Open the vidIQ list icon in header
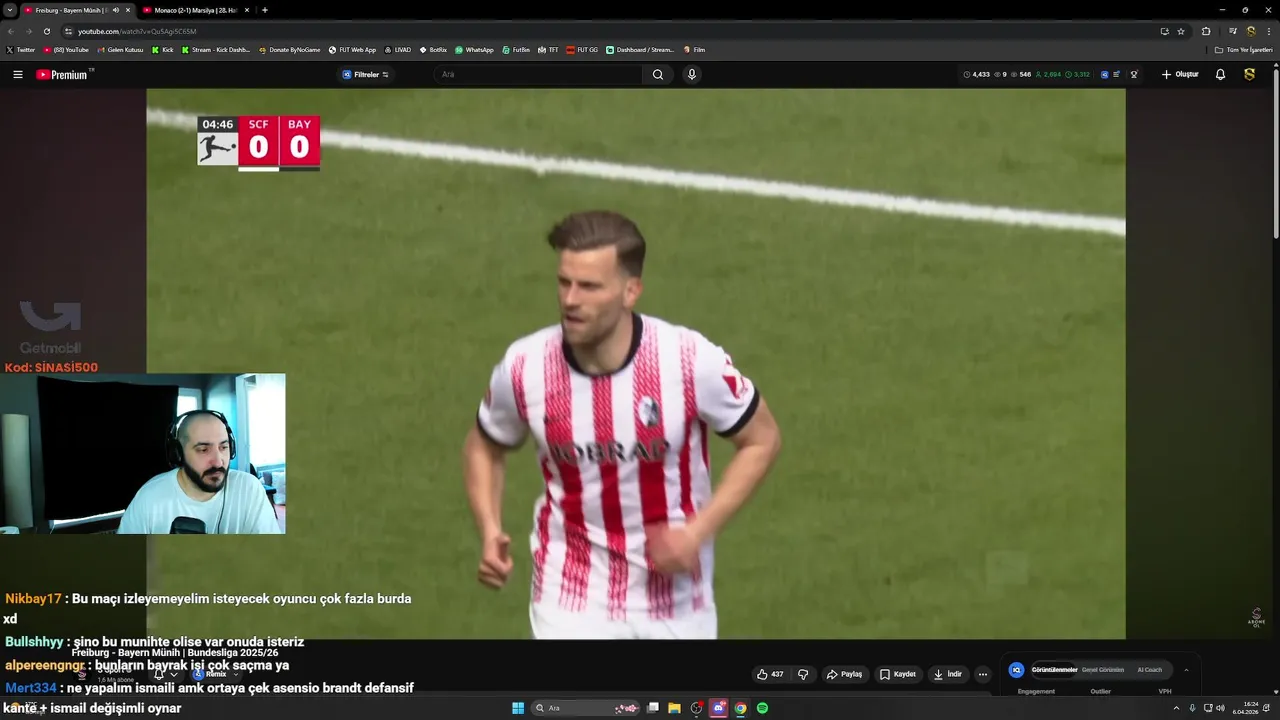Screen dimensions: 1280x720 point(1117,75)
